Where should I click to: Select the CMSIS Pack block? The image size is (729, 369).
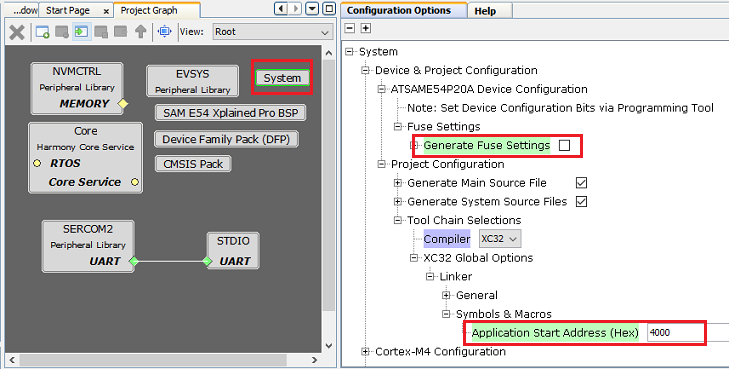point(193,164)
